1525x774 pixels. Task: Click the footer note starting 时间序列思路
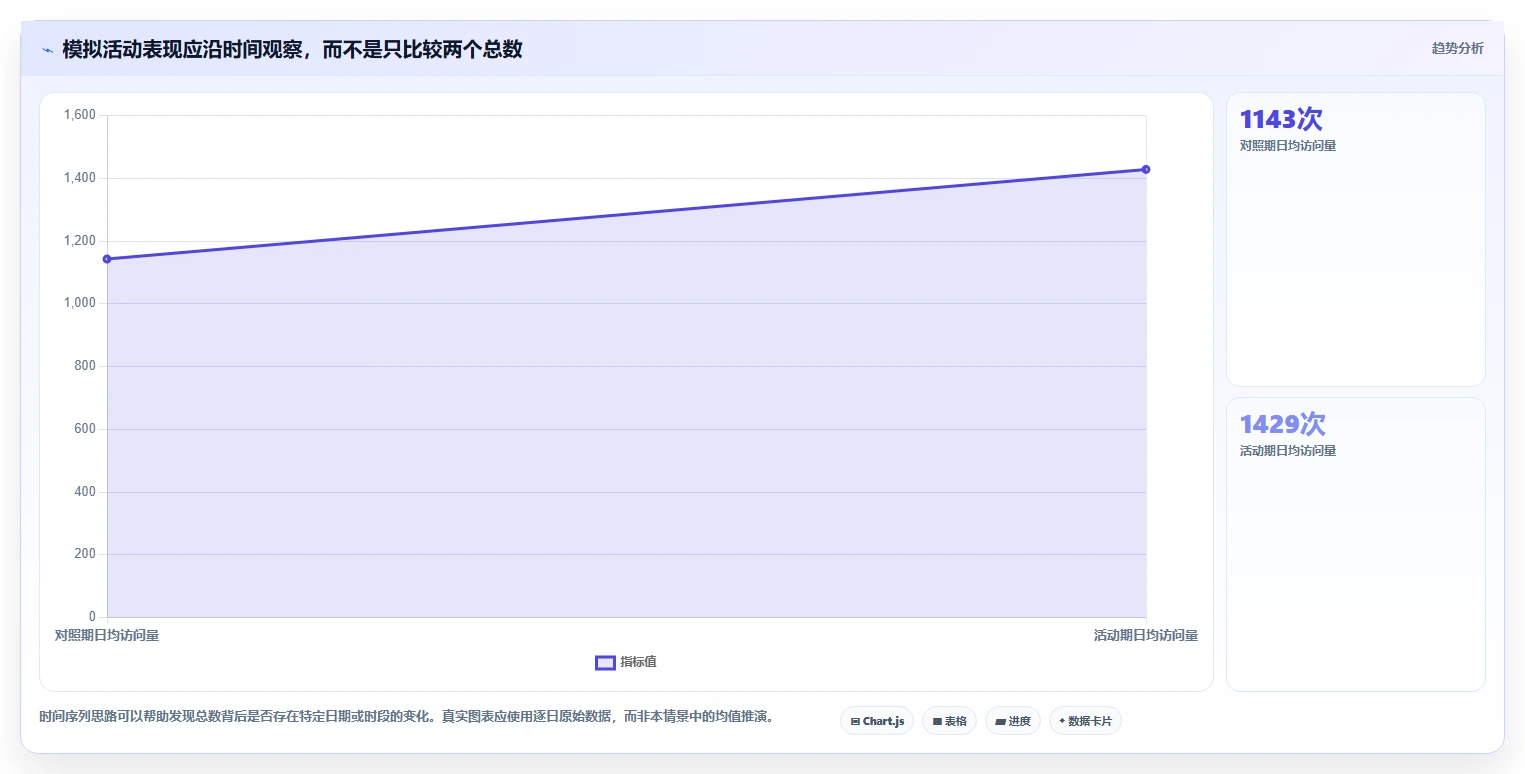coord(407,717)
